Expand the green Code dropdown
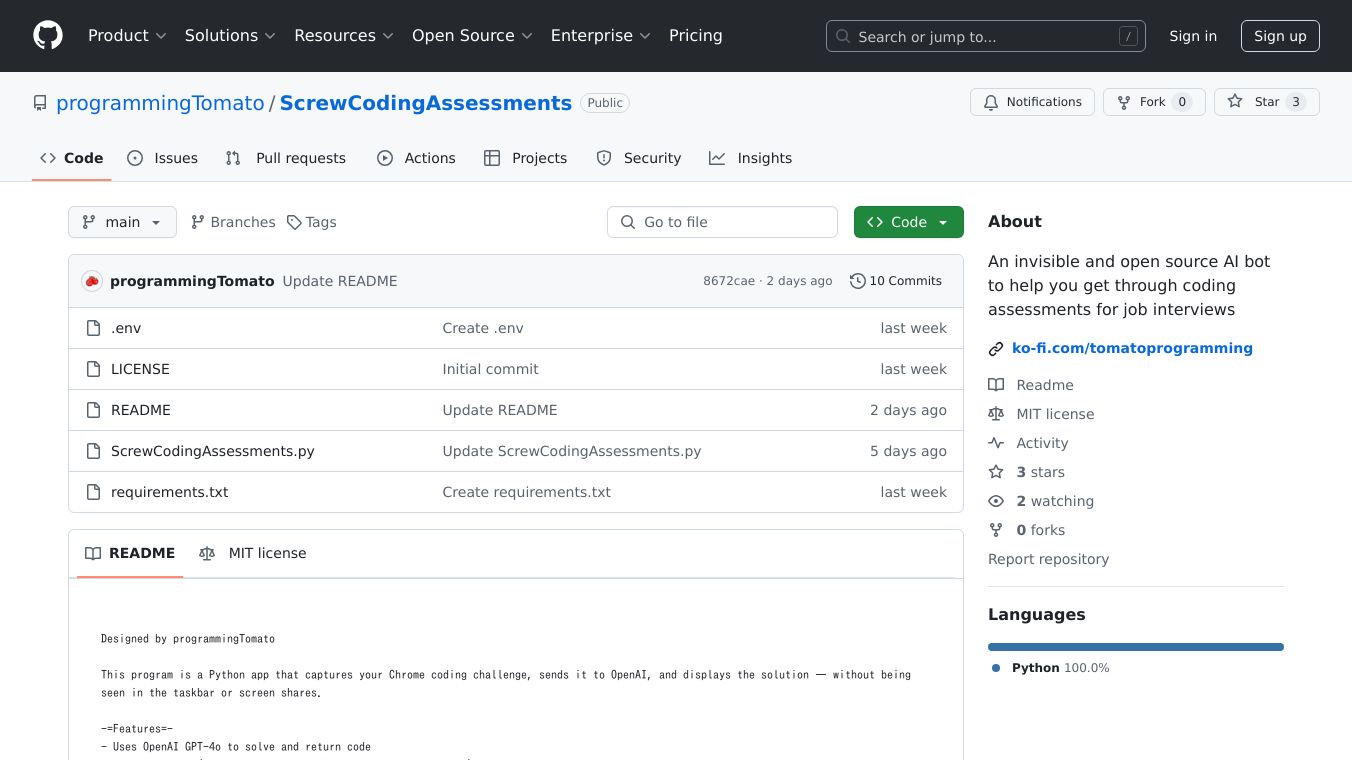This screenshot has height=760, width=1352. click(x=908, y=222)
